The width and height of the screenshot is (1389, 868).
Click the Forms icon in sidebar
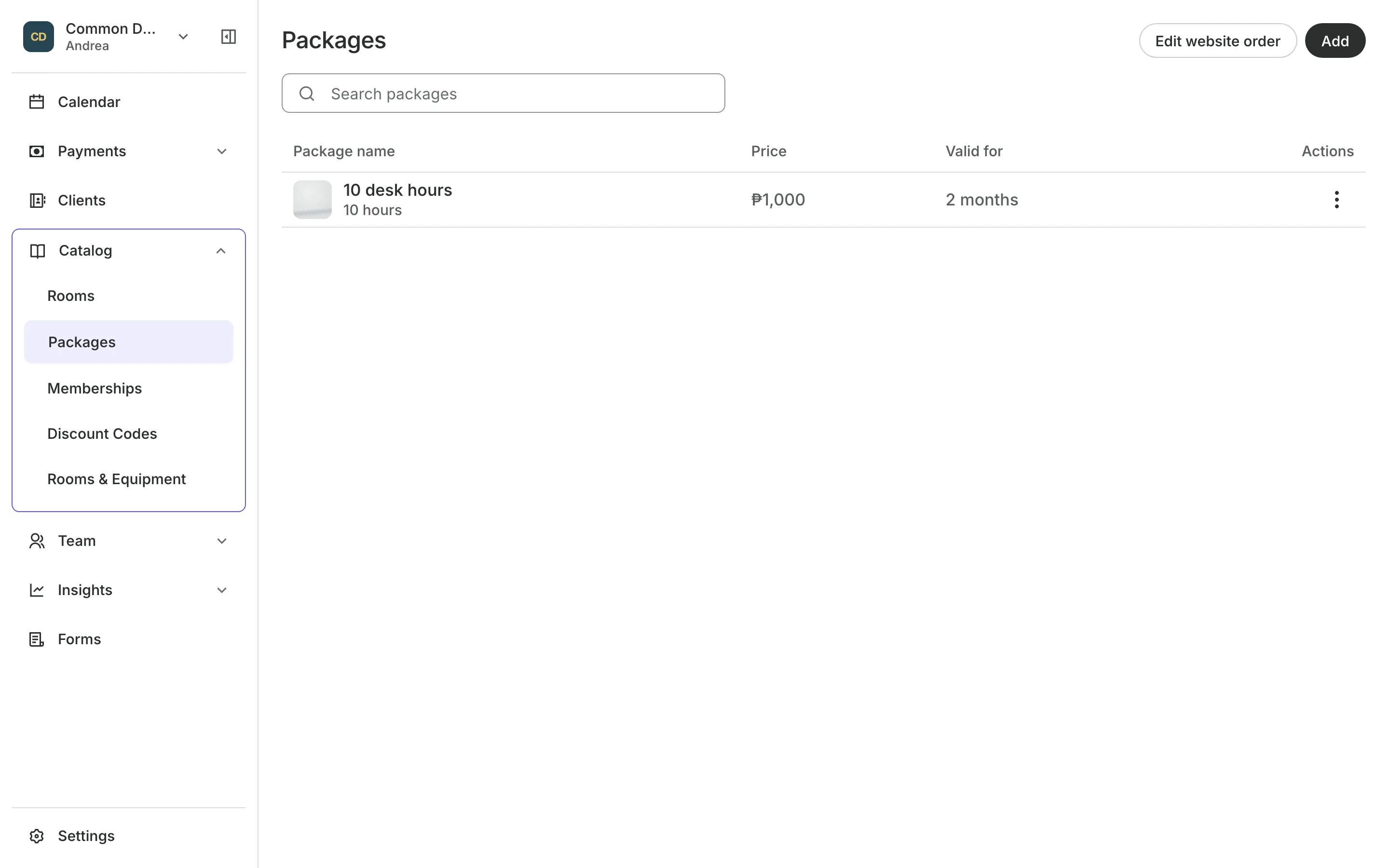37,639
